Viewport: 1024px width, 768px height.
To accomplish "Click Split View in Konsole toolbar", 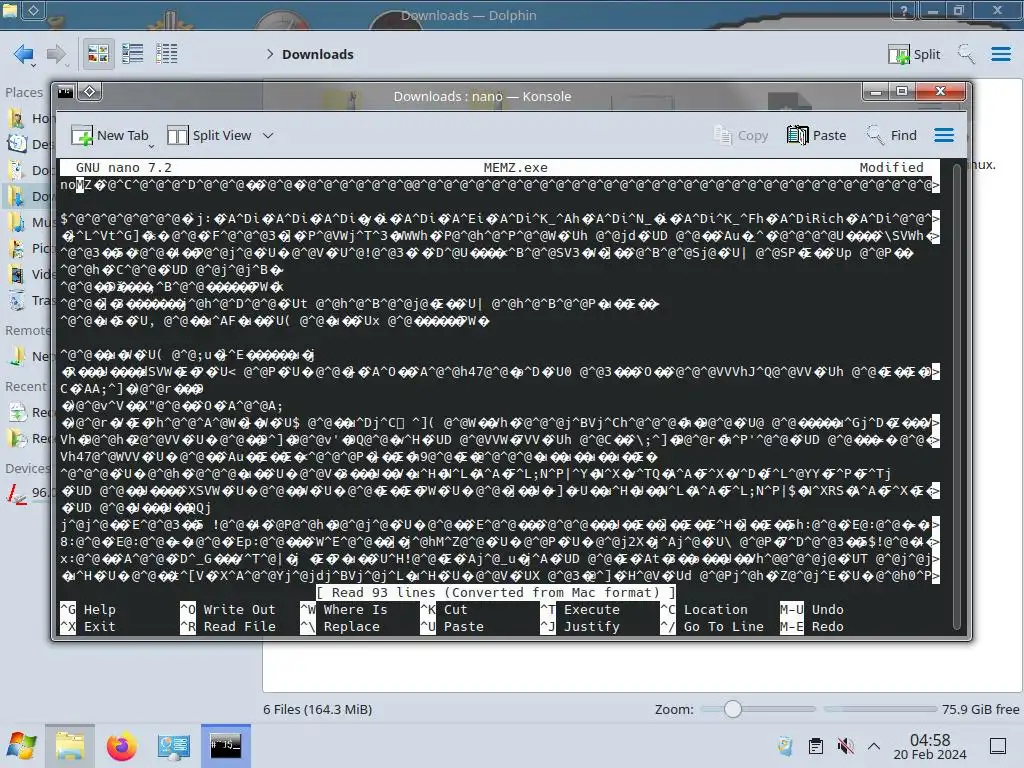I will [209, 135].
